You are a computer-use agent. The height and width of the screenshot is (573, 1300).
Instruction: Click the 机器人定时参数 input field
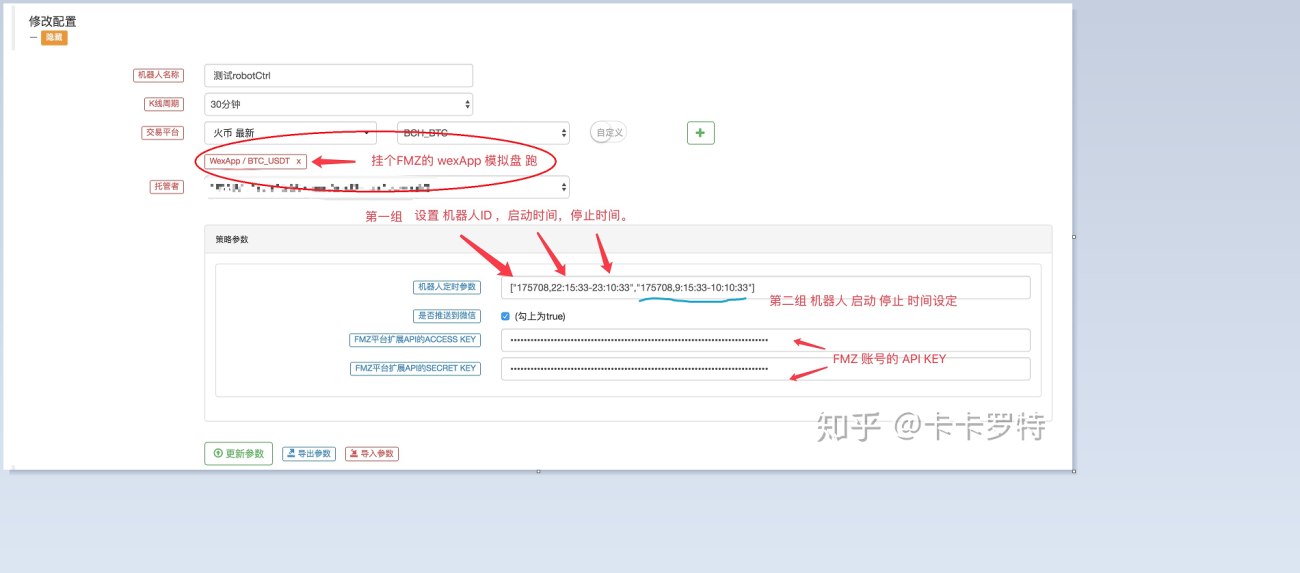click(x=765, y=287)
